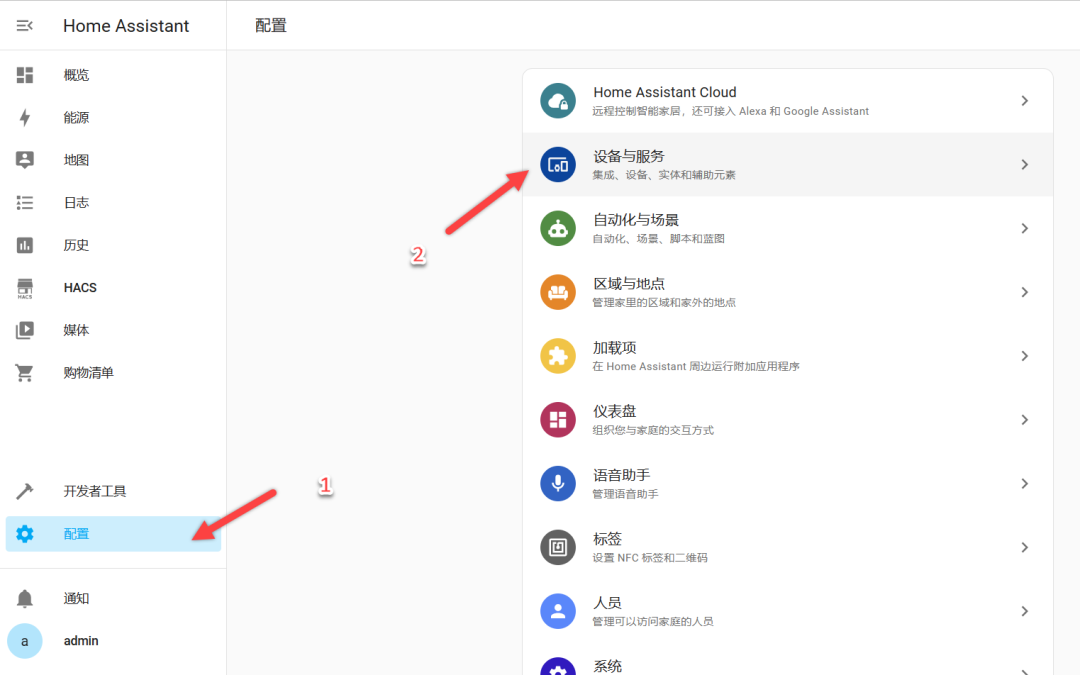Open the 购物清单 shopping cart icon

click(24, 372)
